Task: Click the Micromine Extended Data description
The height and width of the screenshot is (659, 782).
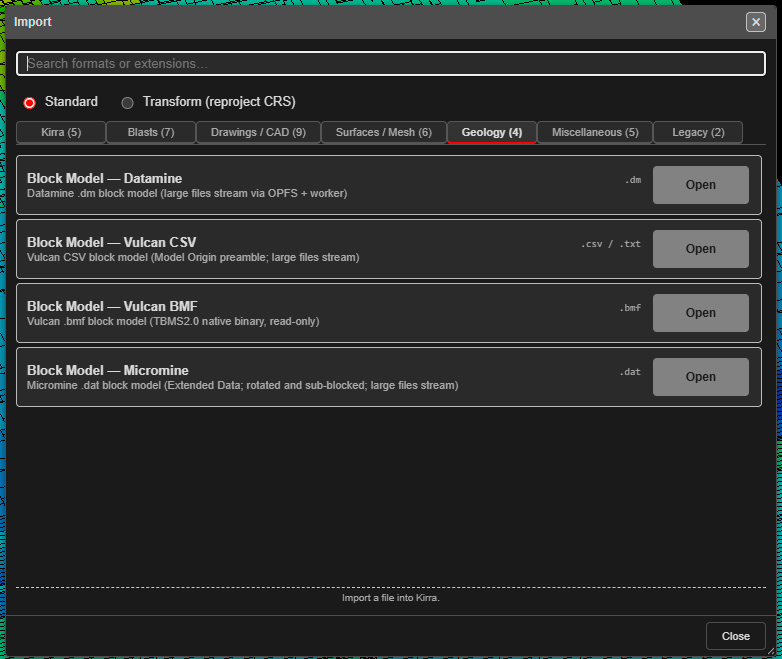Action: pos(242,386)
